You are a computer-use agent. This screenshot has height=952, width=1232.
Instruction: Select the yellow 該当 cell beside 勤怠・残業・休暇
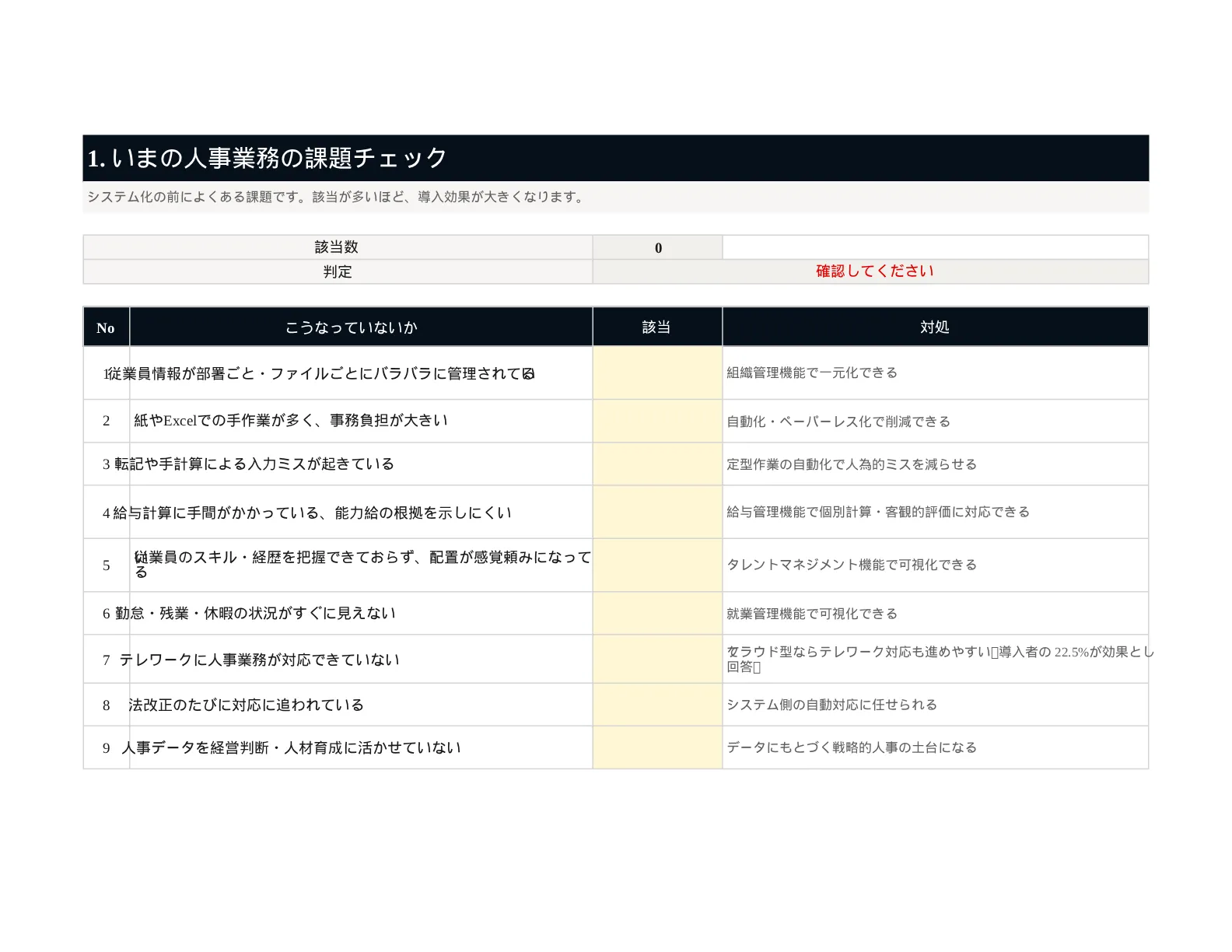[x=658, y=614]
